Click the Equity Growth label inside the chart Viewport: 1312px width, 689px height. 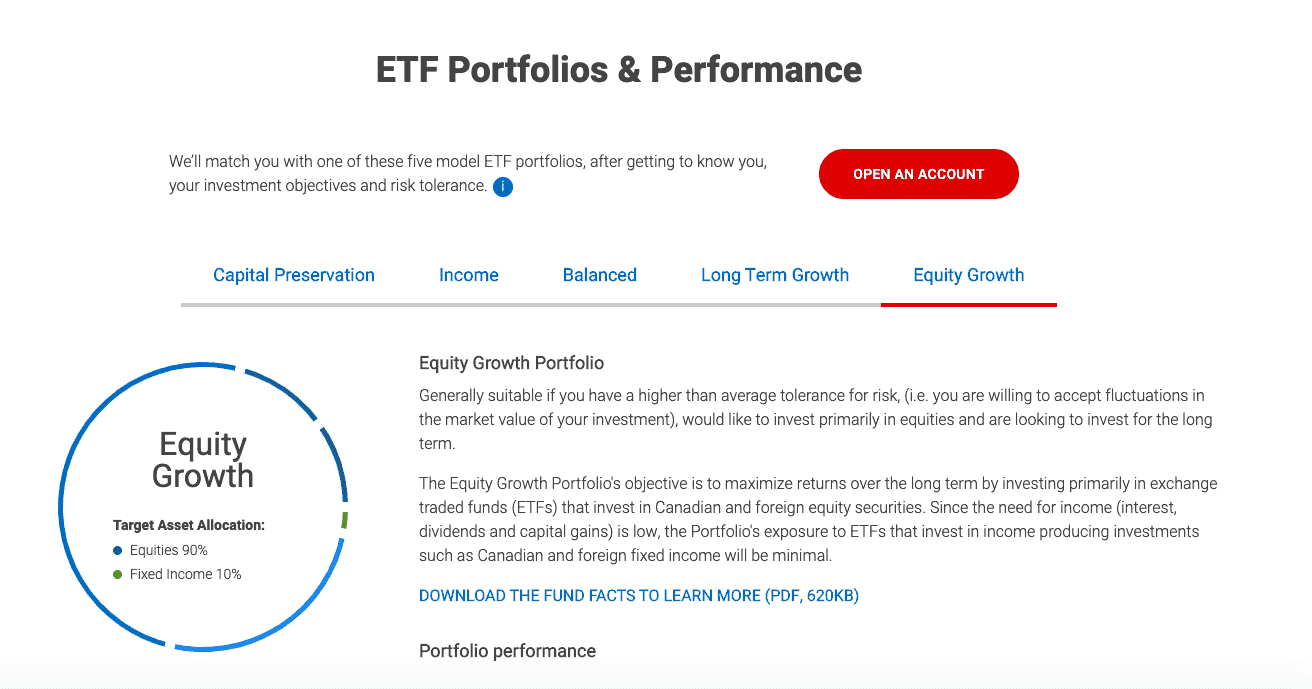203,460
